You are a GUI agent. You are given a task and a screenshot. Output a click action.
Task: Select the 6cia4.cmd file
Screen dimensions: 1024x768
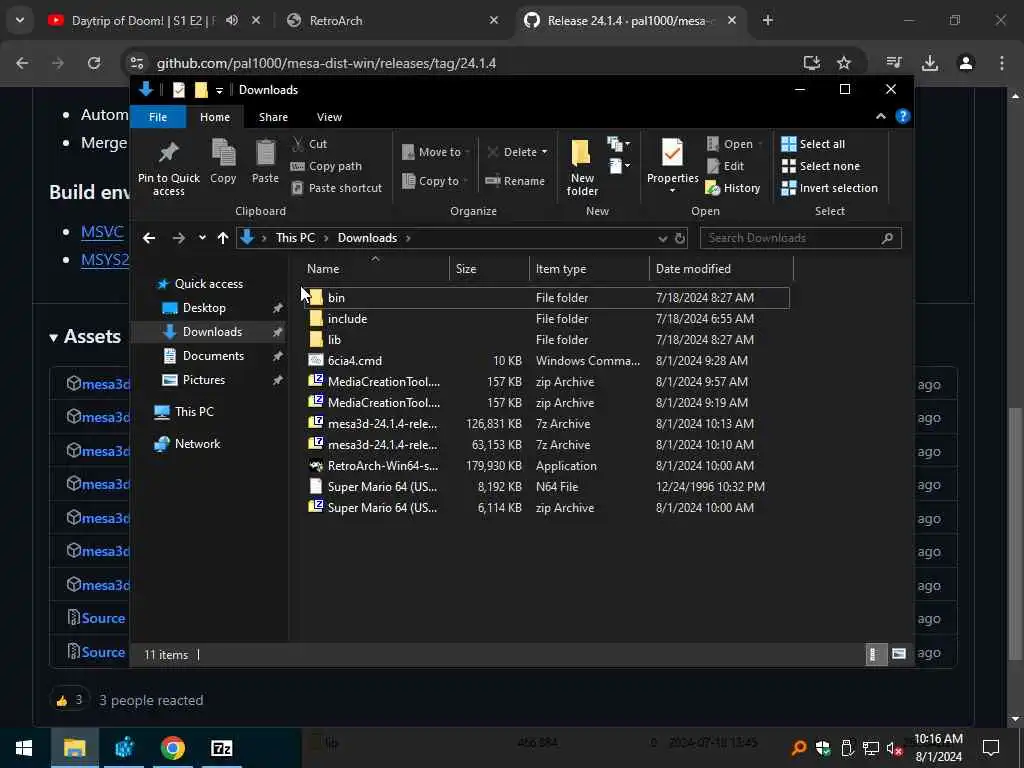pyautogui.click(x=545, y=360)
